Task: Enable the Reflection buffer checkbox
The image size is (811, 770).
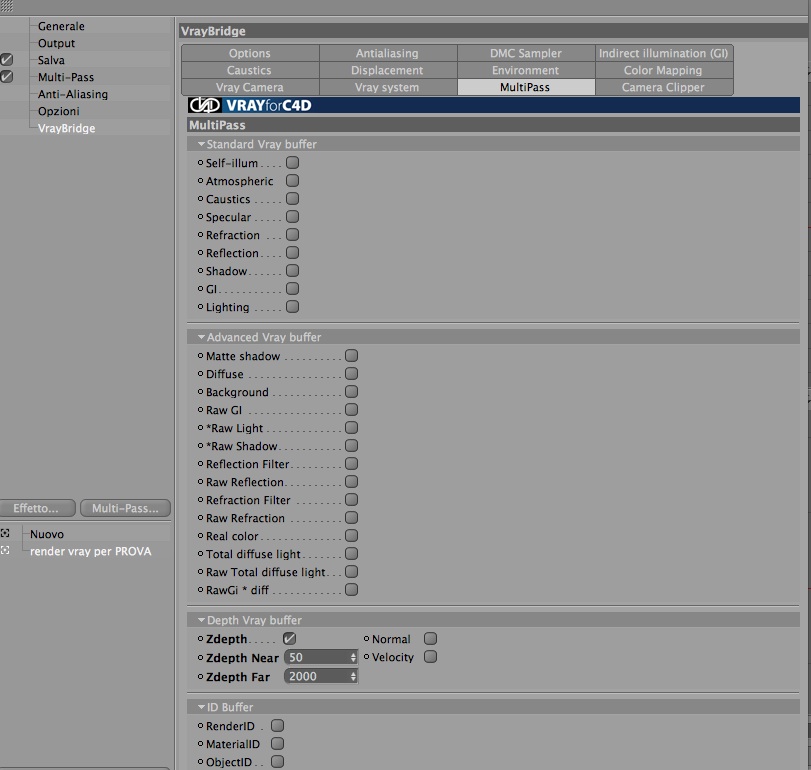Action: click(293, 253)
